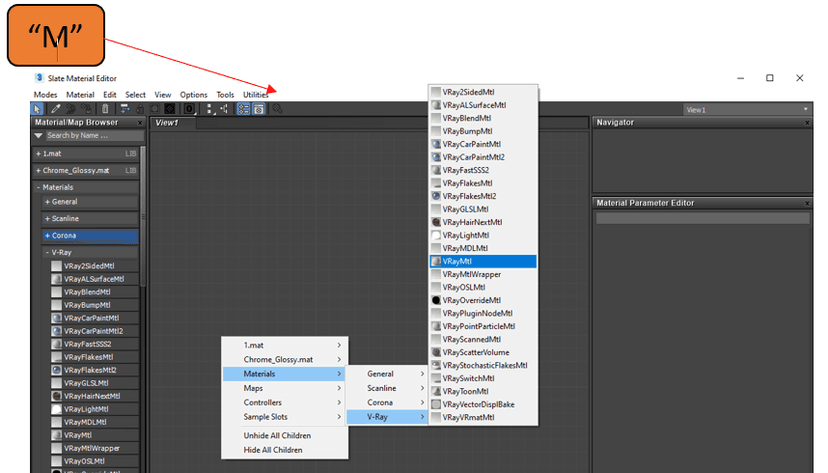This screenshot has width=828, height=473.
Task: Choose Sample Slots in context menu
Action: coord(285,417)
